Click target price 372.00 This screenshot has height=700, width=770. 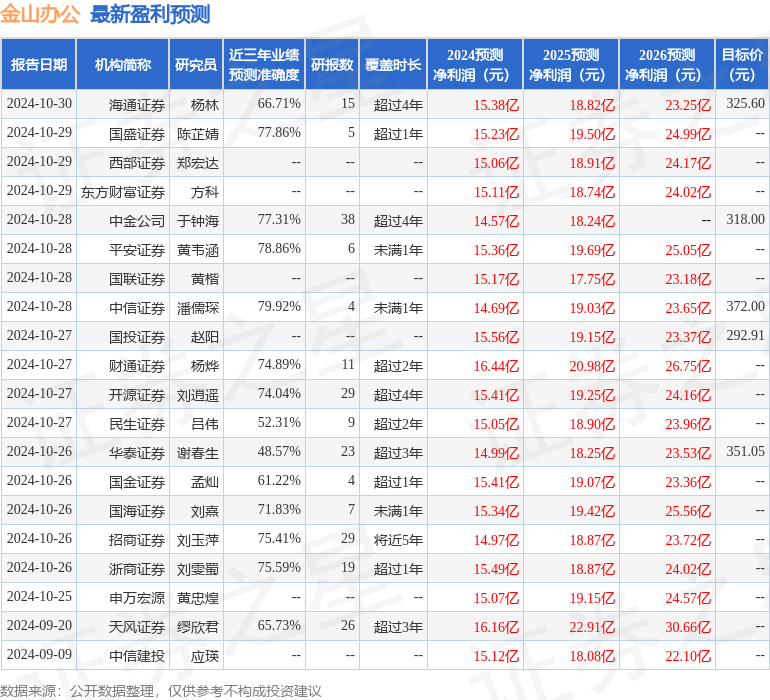pyautogui.click(x=745, y=307)
